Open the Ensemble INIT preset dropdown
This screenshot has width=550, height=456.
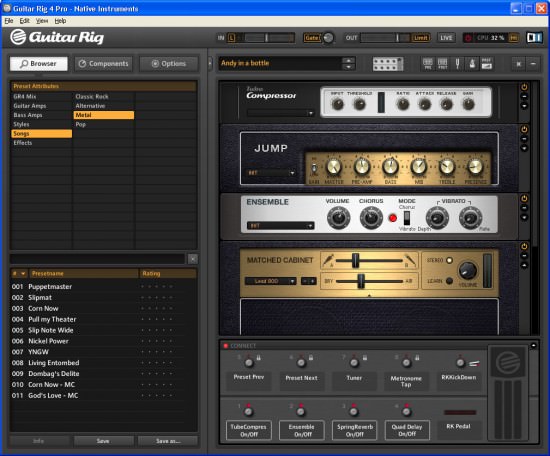(280, 226)
